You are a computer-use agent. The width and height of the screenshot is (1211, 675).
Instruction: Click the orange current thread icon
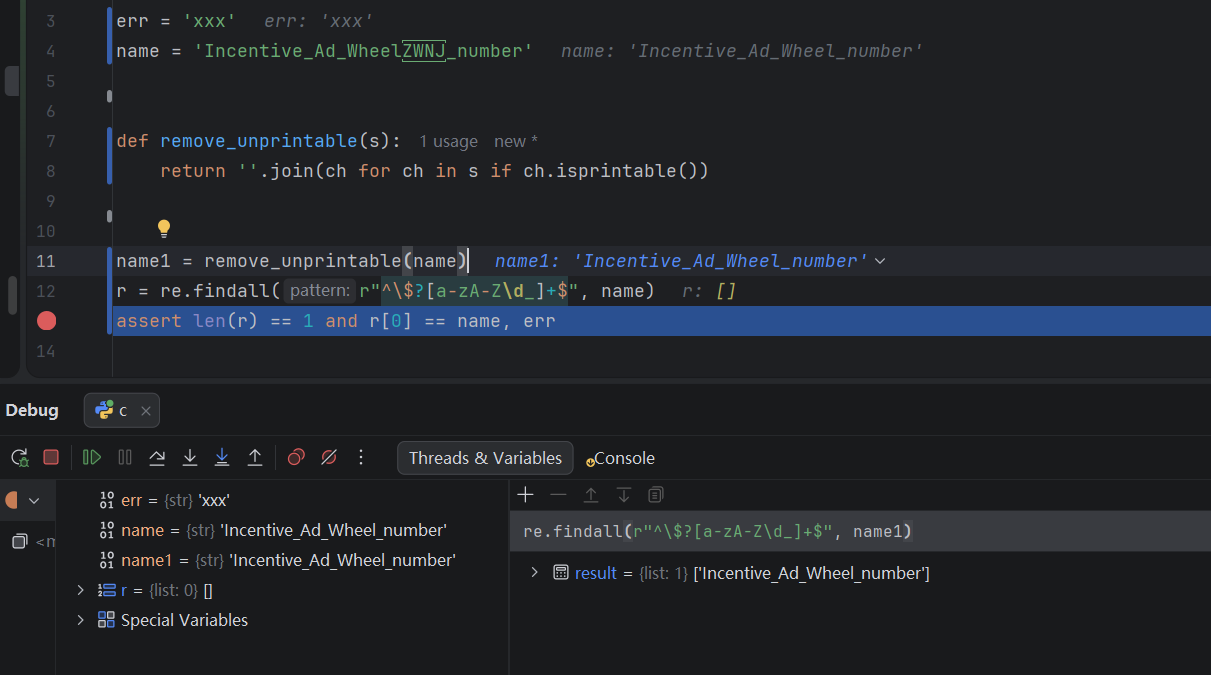point(12,500)
